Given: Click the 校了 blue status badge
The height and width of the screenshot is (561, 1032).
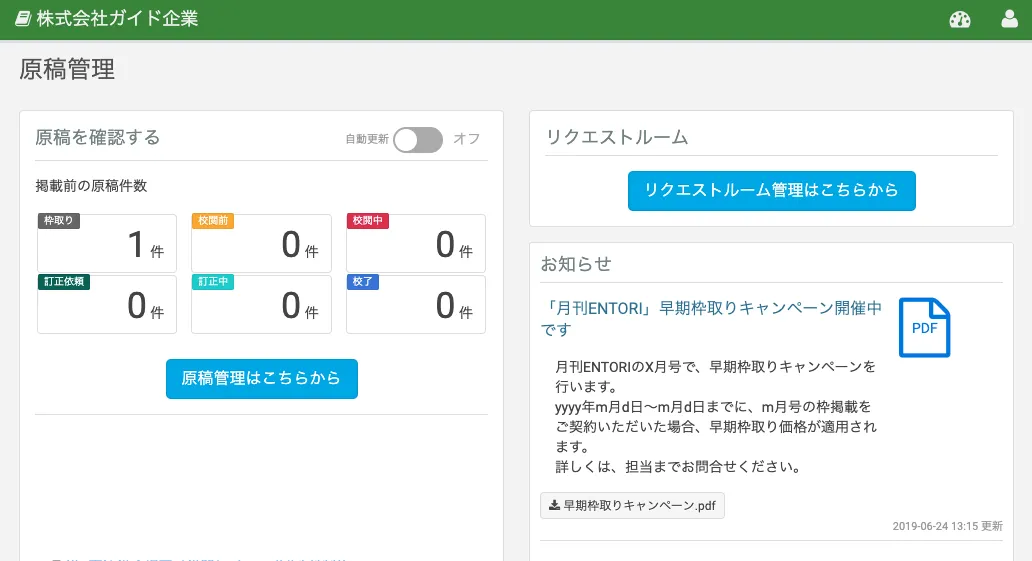Looking at the screenshot, I should pyautogui.click(x=363, y=282).
